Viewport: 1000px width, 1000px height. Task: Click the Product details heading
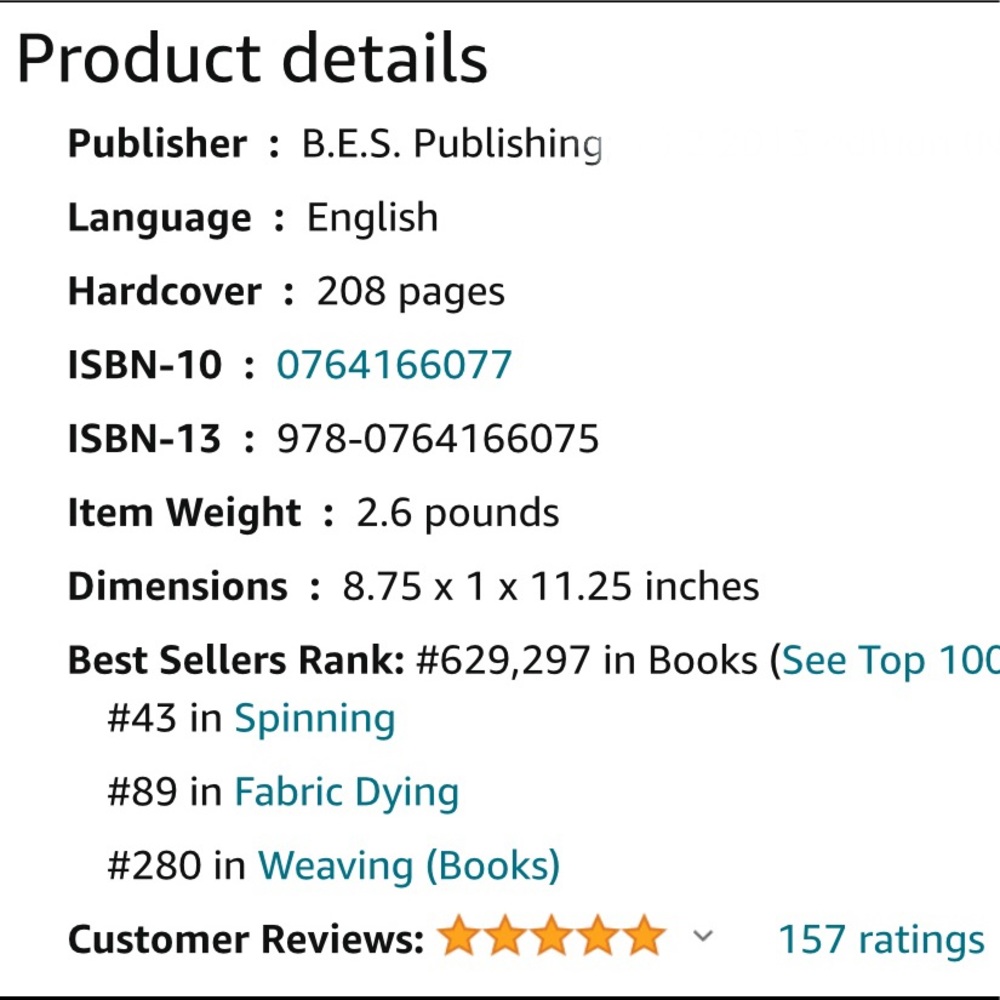(253, 59)
